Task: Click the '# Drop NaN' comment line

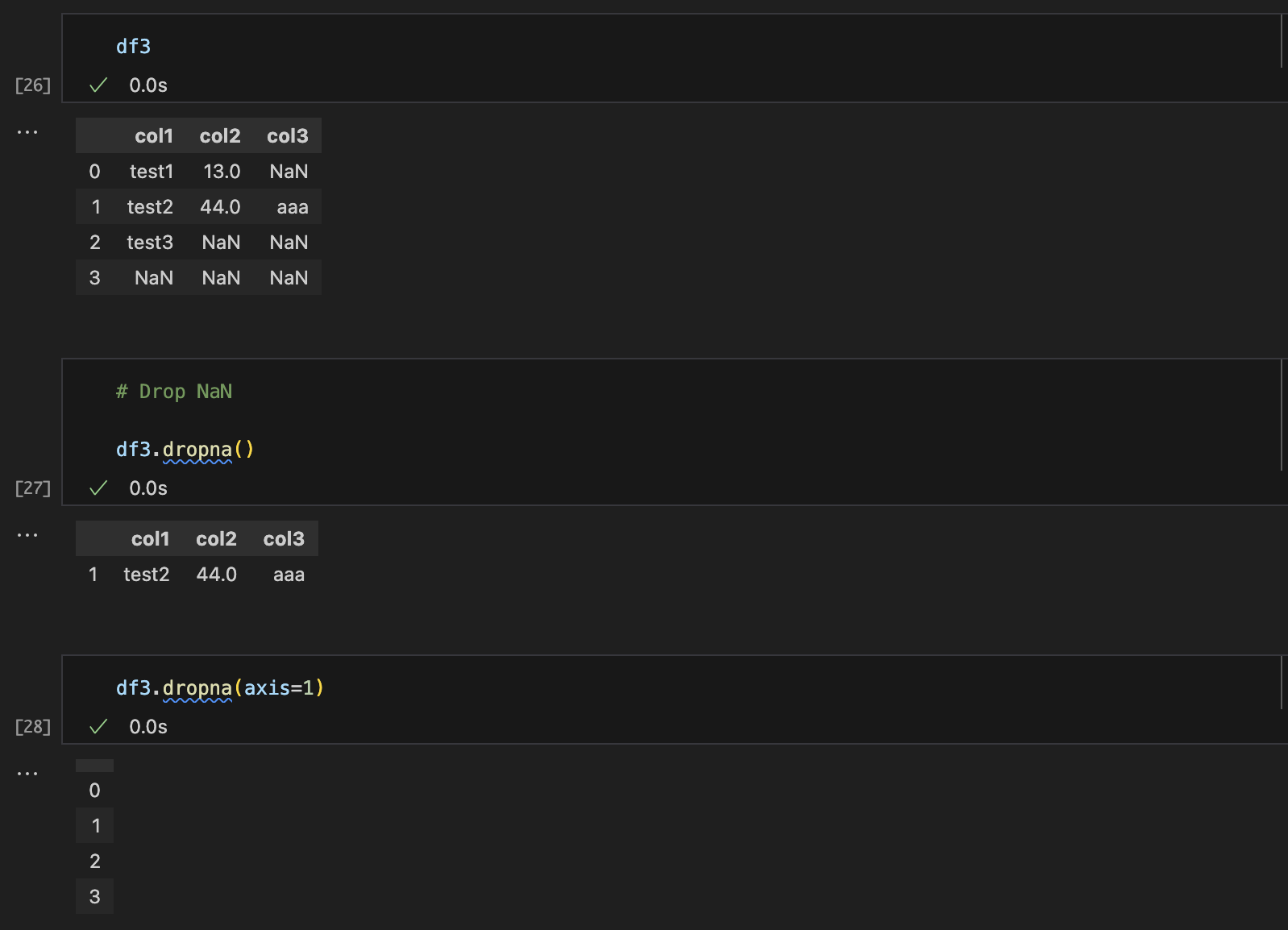Action: (174, 392)
